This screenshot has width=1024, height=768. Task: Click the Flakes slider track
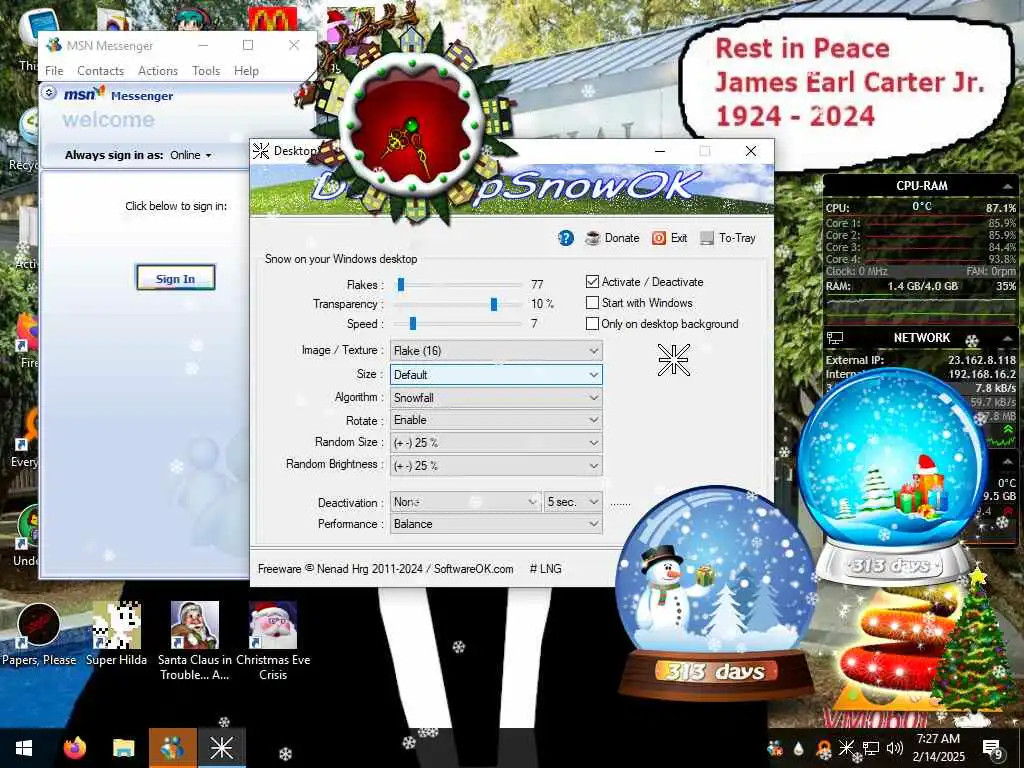pos(460,284)
